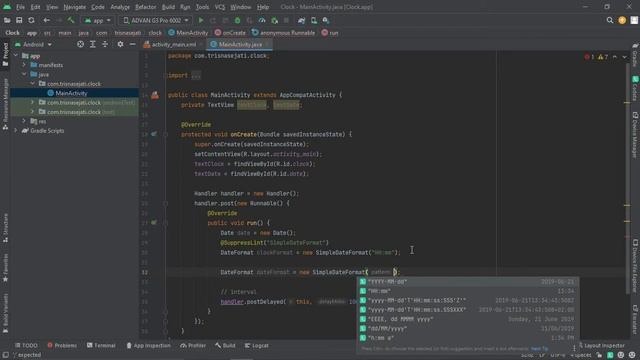Open the app run configuration dropdown
Viewport: 640px width, 360px height.
[98, 20]
